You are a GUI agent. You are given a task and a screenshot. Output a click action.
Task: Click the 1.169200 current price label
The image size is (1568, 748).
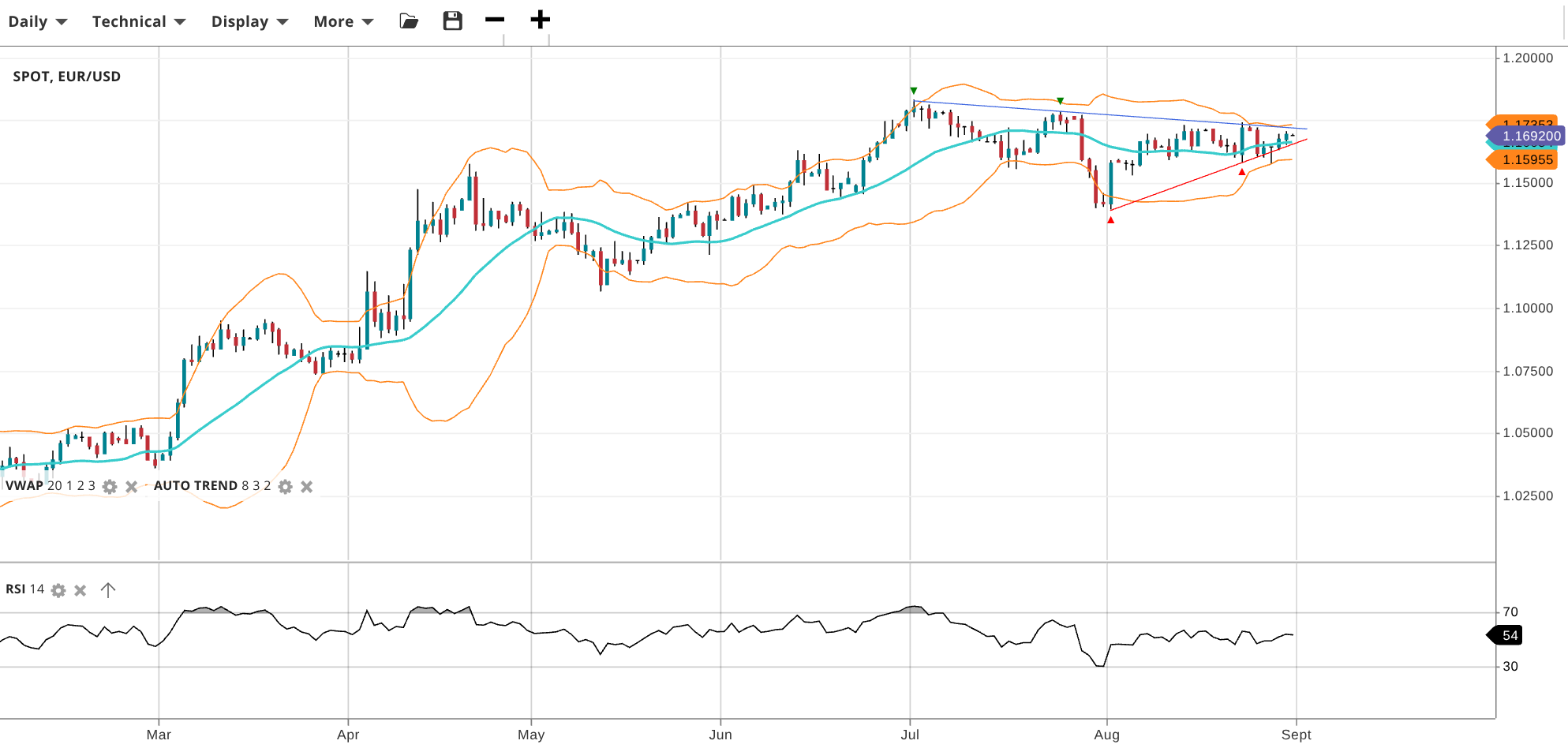point(1529,137)
